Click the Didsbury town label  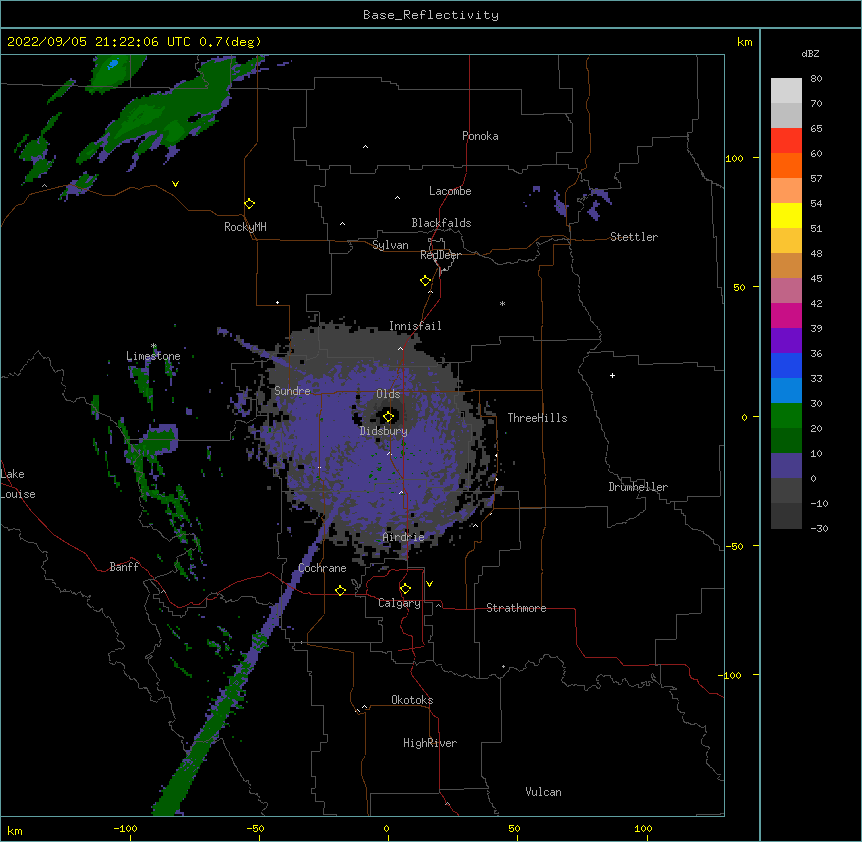click(384, 431)
